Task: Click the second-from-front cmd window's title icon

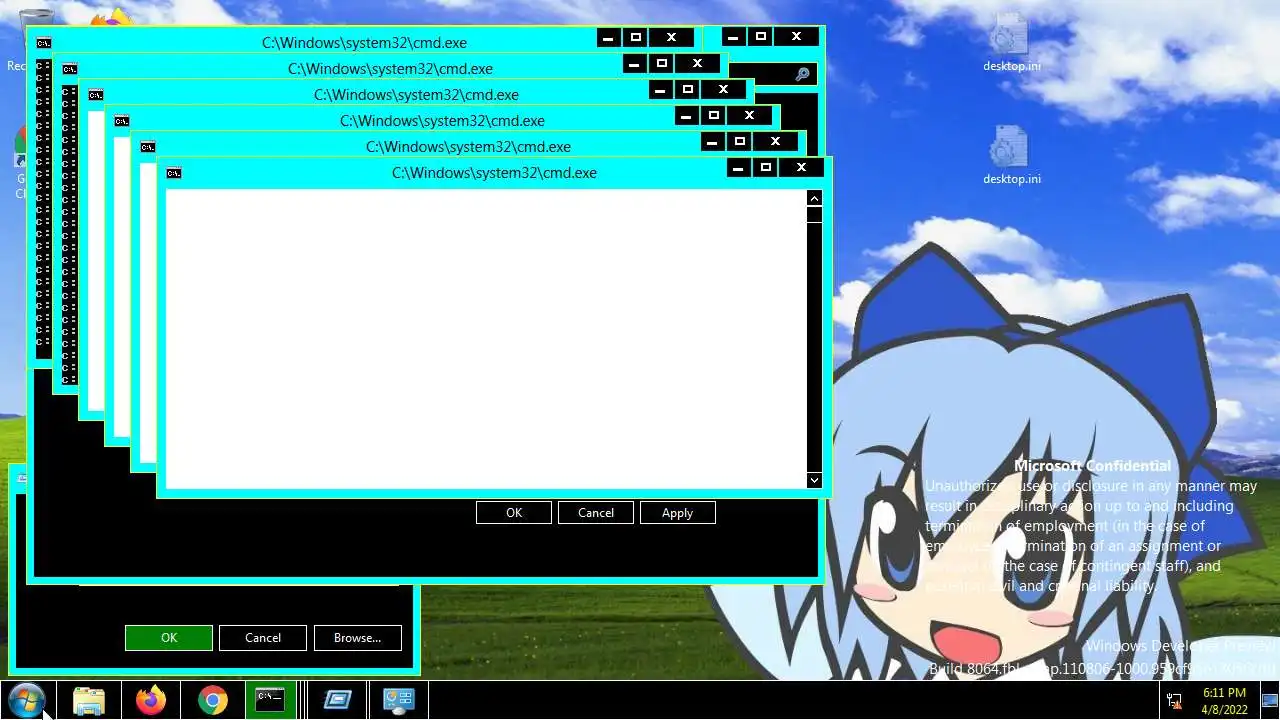Action: [147, 147]
